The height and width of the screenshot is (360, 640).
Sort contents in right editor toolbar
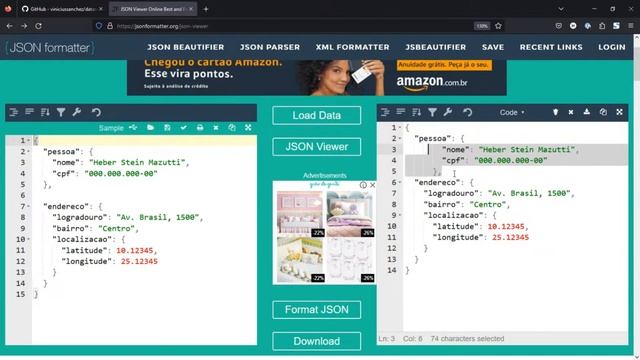click(x=416, y=112)
